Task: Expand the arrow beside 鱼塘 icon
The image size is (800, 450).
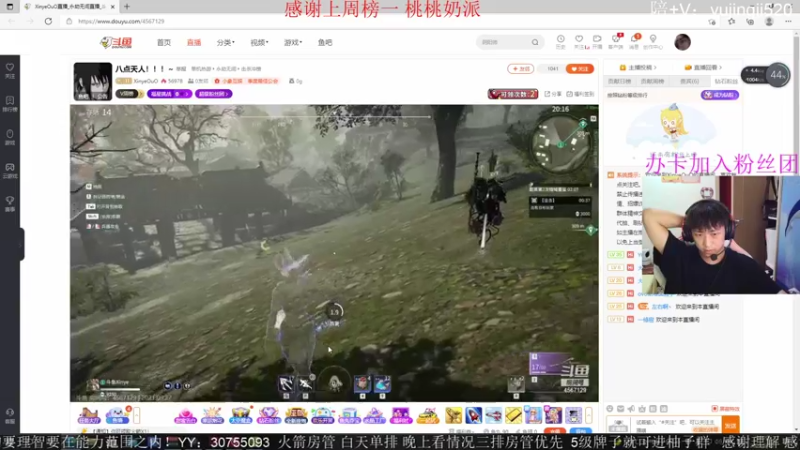Action: pos(137,415)
